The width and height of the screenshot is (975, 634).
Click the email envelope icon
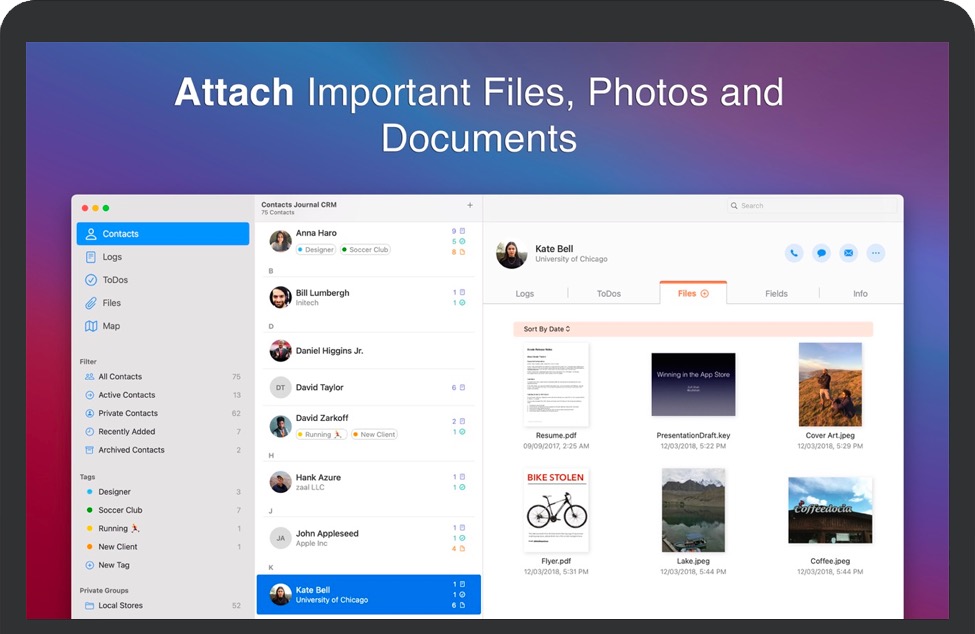point(848,253)
